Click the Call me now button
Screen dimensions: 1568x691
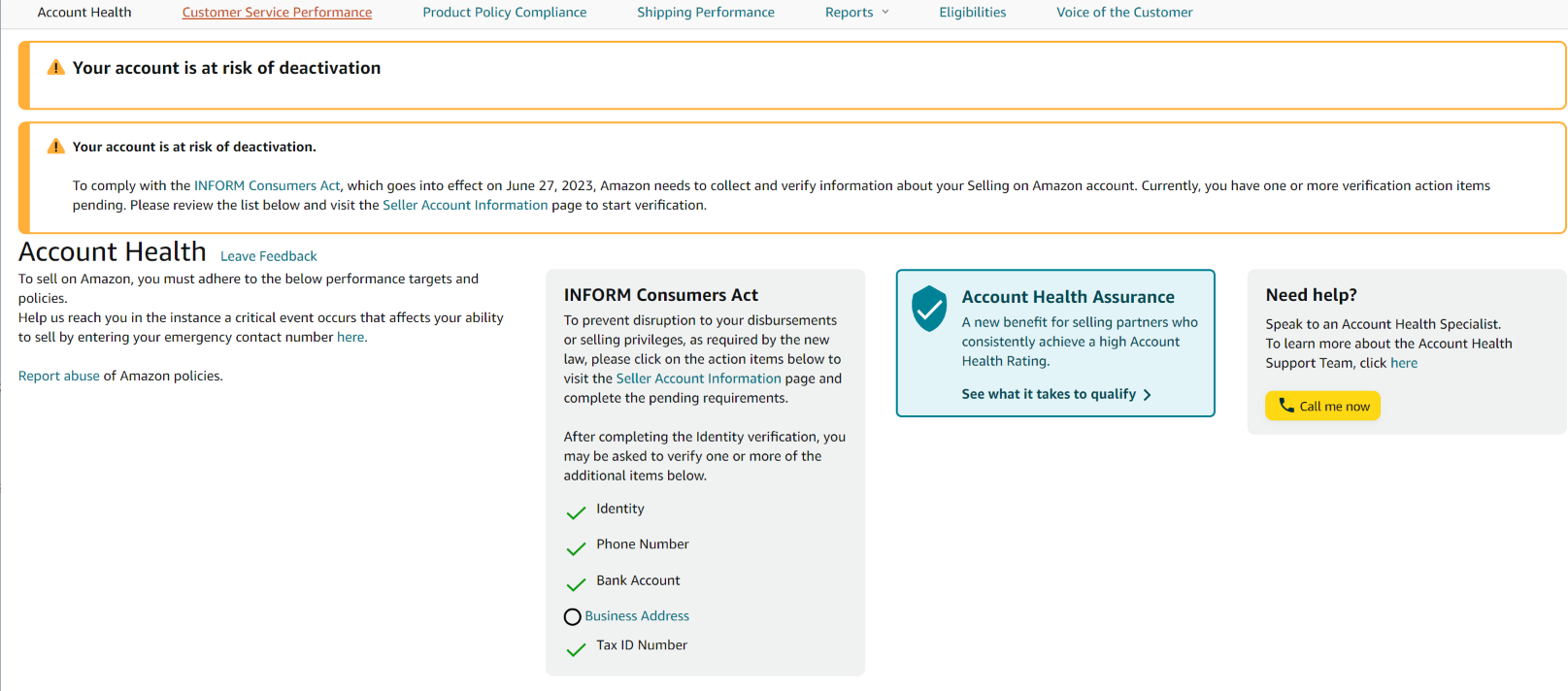(x=1322, y=406)
